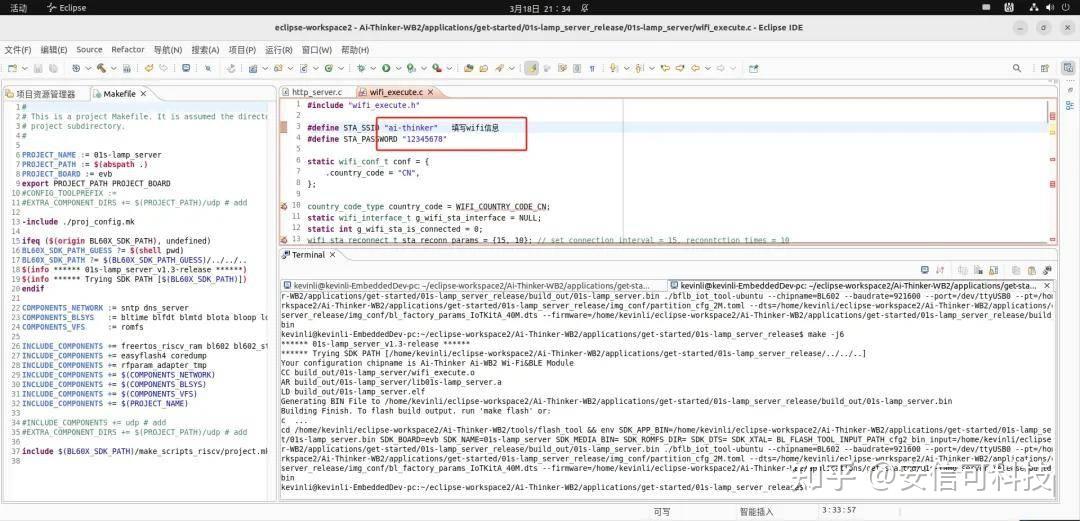Screen dimensions: 1080x521
Task: Click the 活动 Activities button
Action: 19,8
